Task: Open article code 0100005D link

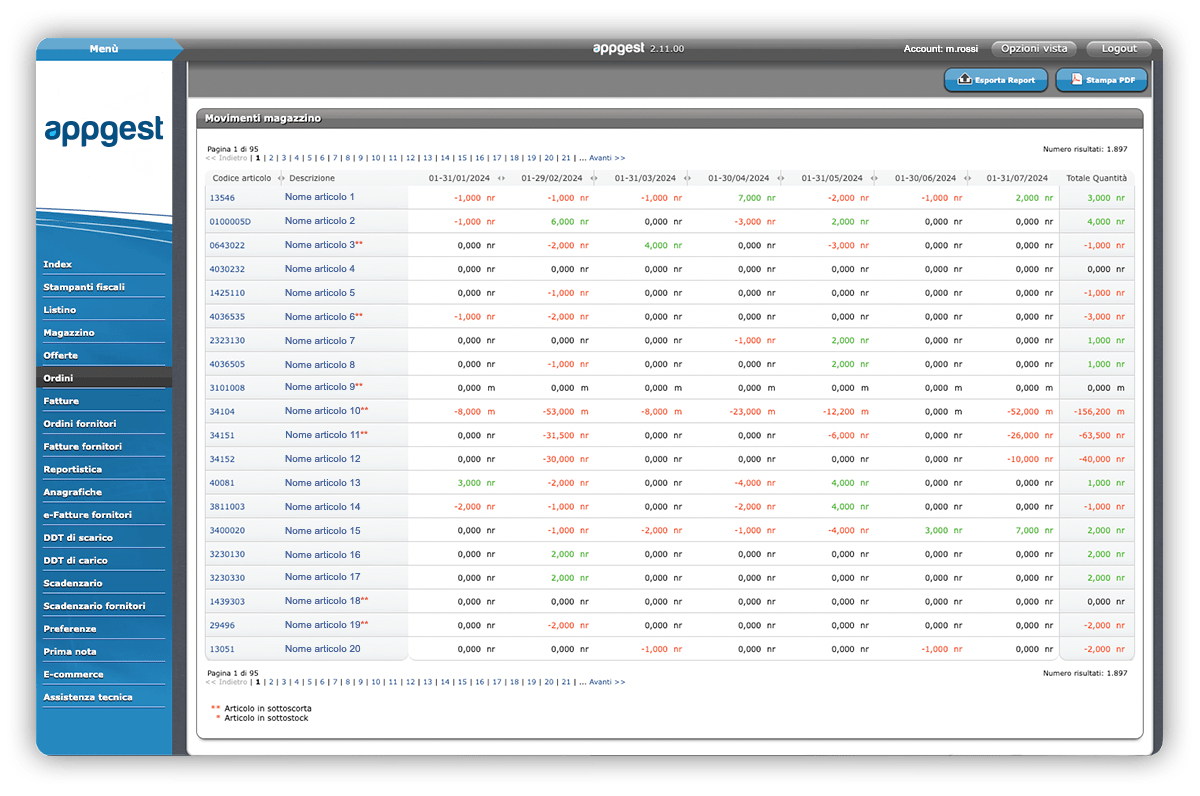Action: point(230,222)
